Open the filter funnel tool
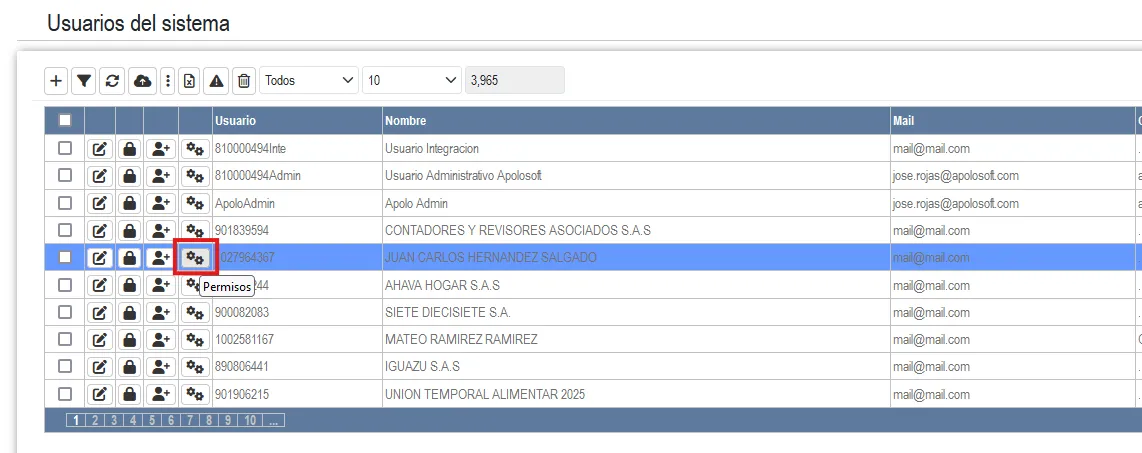The height and width of the screenshot is (453, 1142). 85,81
